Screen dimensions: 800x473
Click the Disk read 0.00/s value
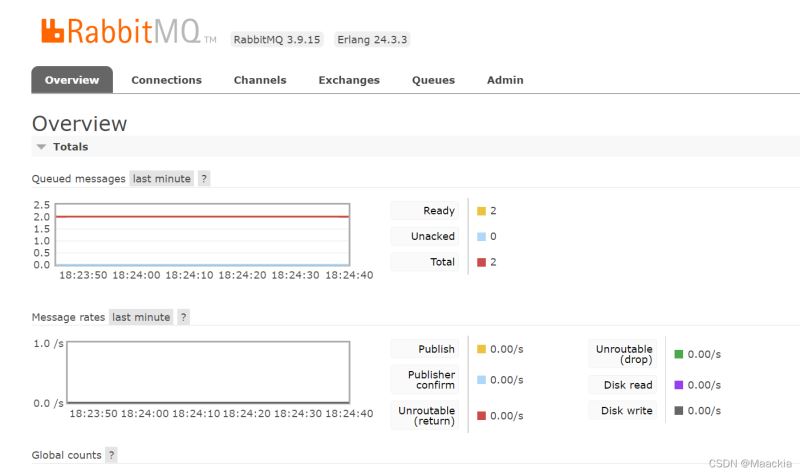[704, 385]
